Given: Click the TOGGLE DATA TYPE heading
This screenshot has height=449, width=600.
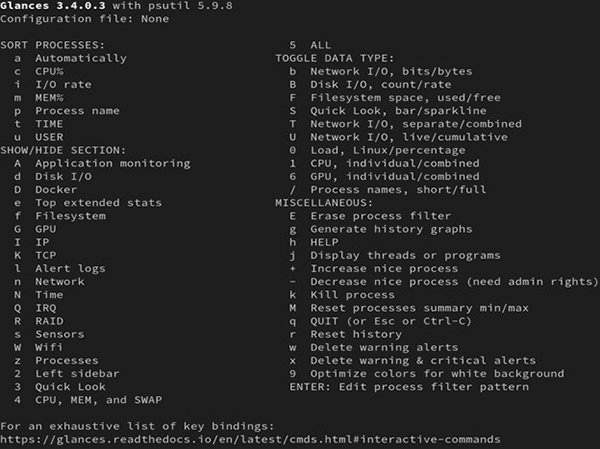Looking at the screenshot, I should pos(335,59).
